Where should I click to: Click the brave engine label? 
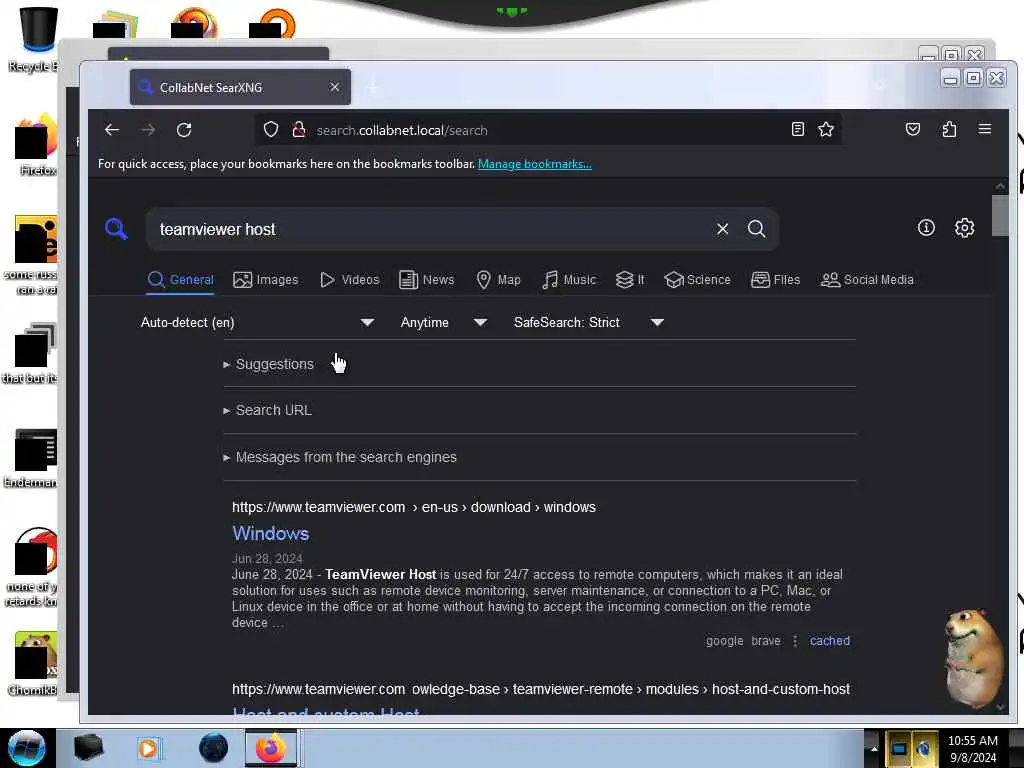pyautogui.click(x=766, y=641)
